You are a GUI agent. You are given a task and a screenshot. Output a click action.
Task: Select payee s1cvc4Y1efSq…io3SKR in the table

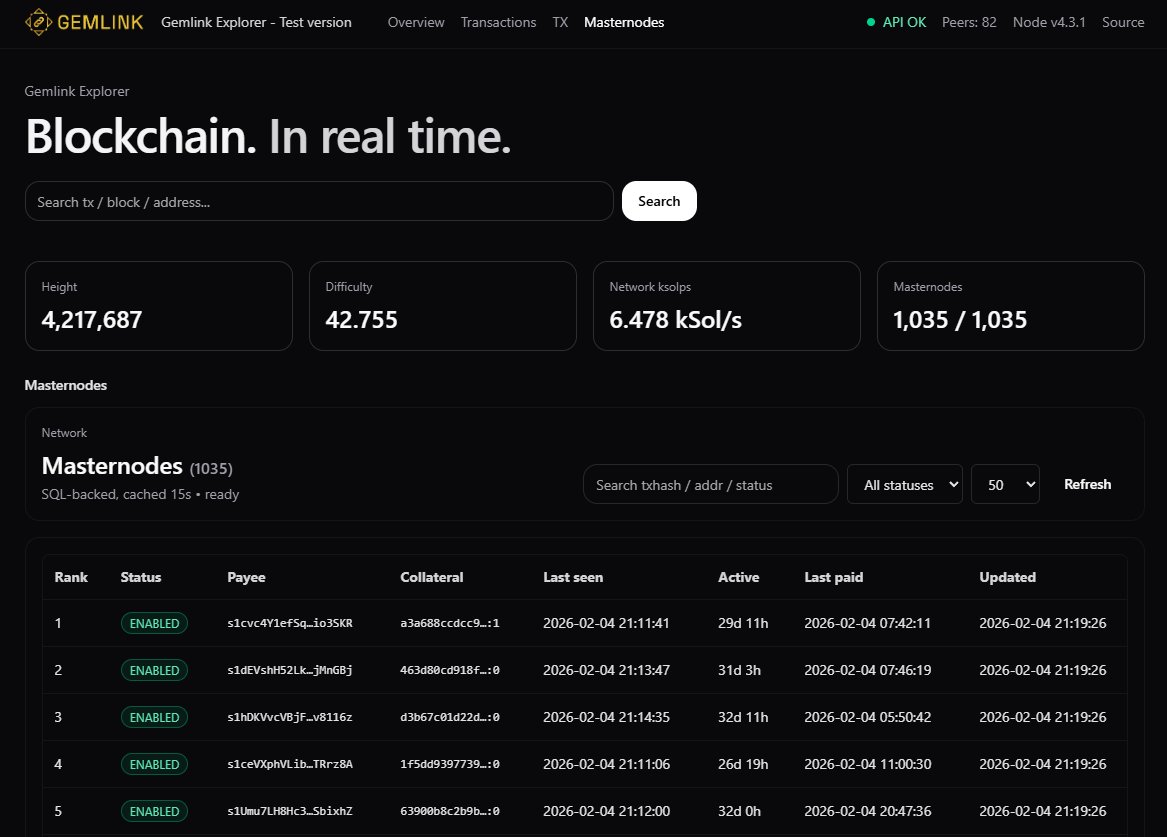pyautogui.click(x=289, y=623)
